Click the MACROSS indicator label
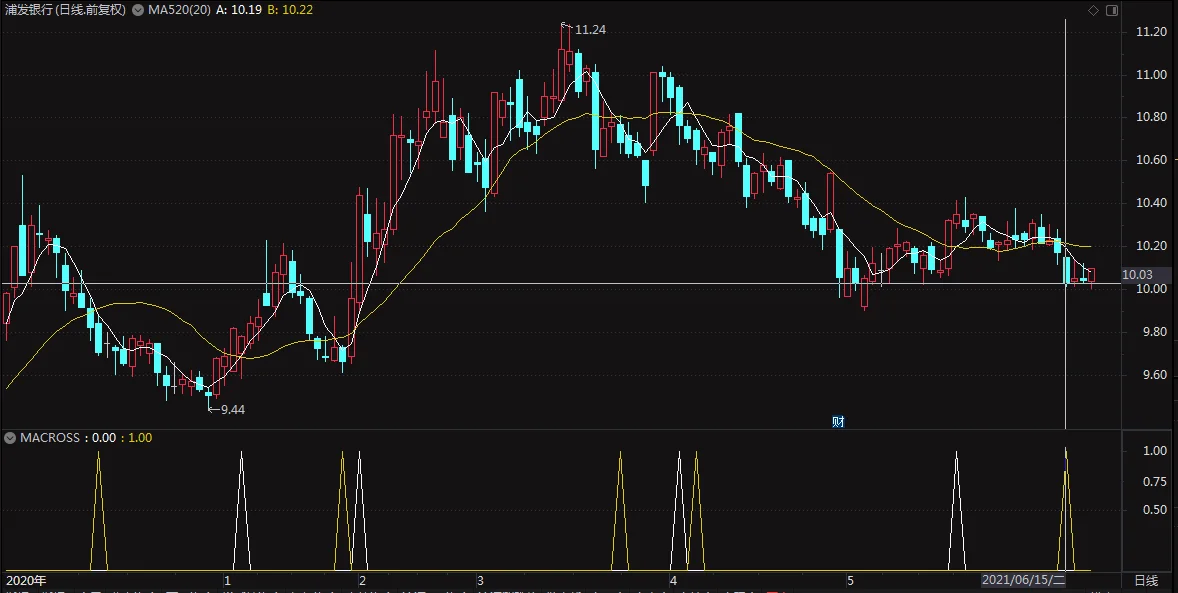1178x593 pixels. click(50, 437)
